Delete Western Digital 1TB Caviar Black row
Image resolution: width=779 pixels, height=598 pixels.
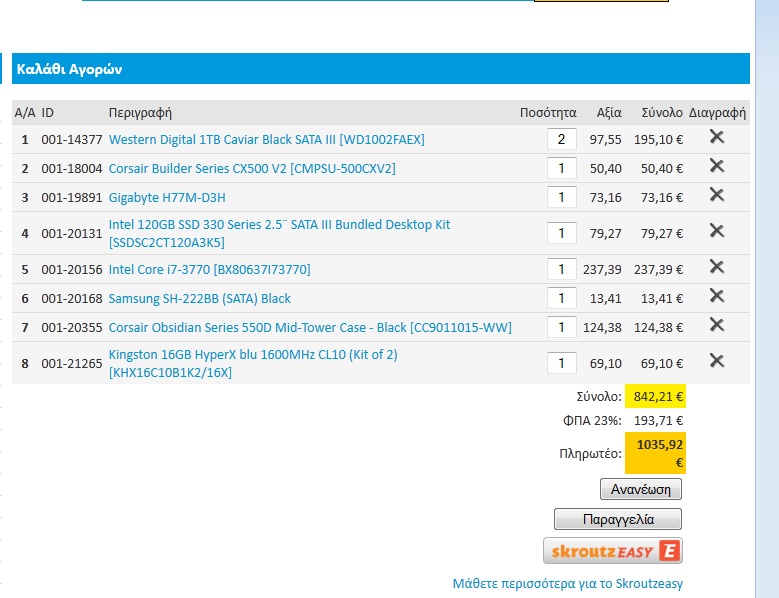(x=716, y=137)
